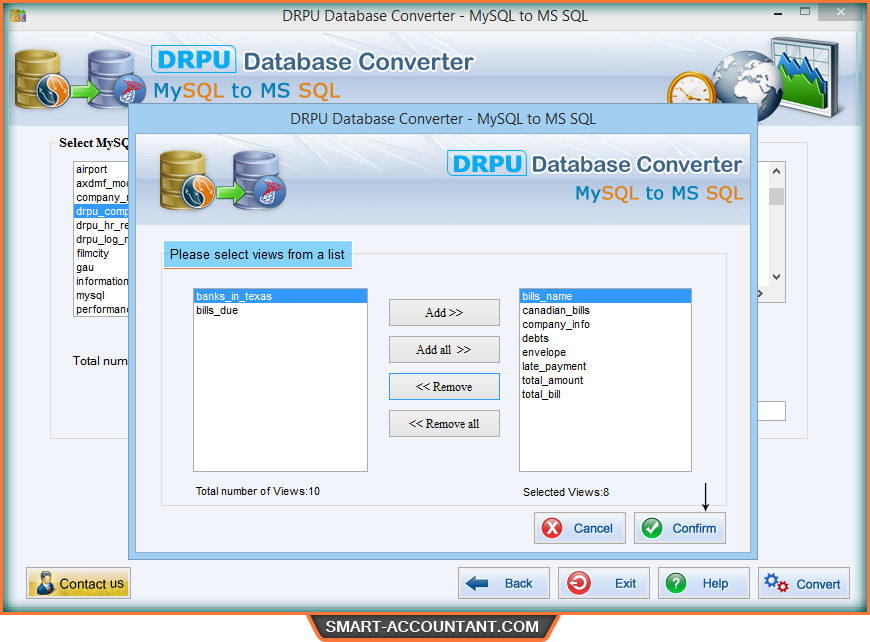Viewport: 870px width, 642px height.
Task: Click the blue Back arrow icon
Action: pyautogui.click(x=477, y=583)
